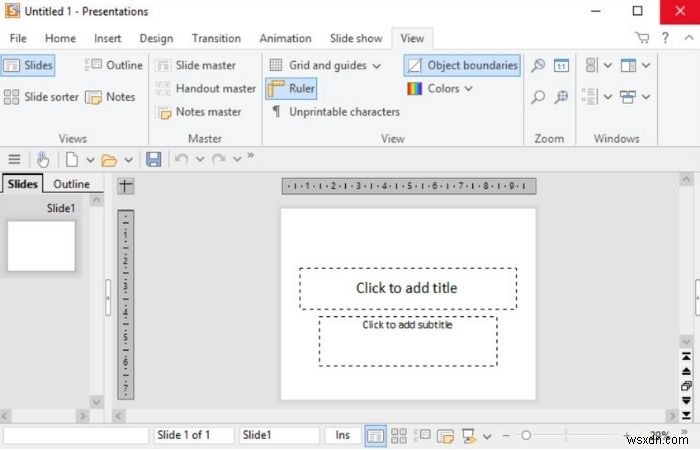Image resolution: width=700 pixels, height=450 pixels.
Task: Click the 'Click to add subtitle' placeholder
Action: click(408, 341)
